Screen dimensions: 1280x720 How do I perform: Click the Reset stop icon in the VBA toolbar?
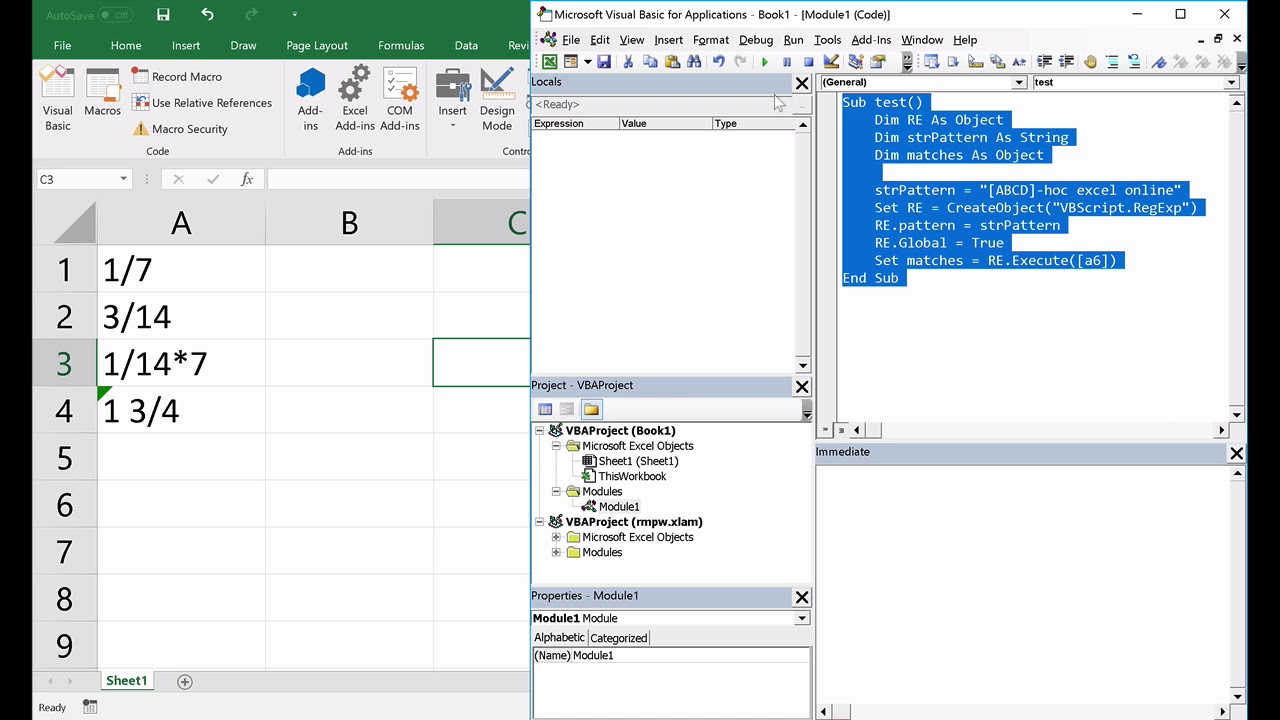pyautogui.click(x=809, y=62)
